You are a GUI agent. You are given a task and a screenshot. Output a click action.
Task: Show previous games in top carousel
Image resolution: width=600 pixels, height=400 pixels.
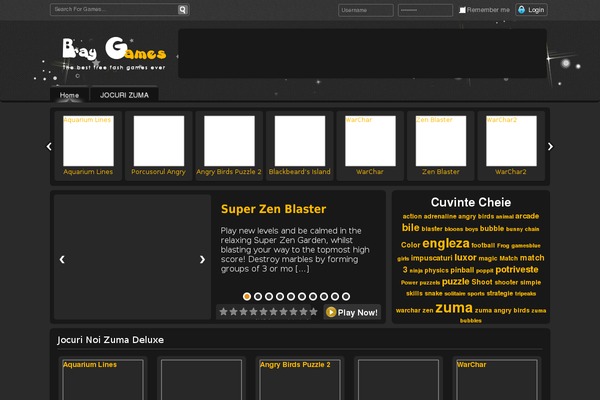[x=49, y=146]
